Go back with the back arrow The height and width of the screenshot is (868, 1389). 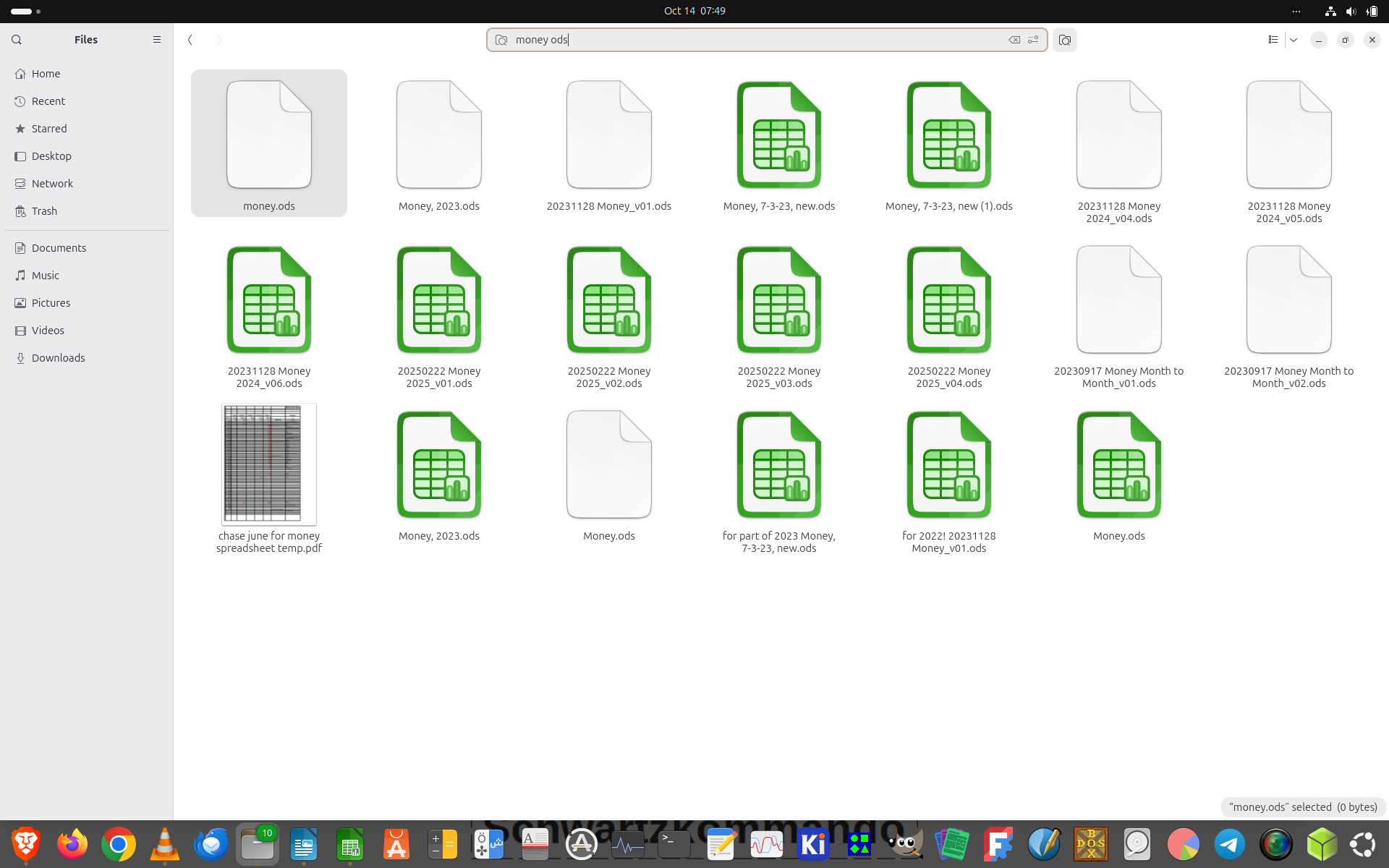[190, 40]
